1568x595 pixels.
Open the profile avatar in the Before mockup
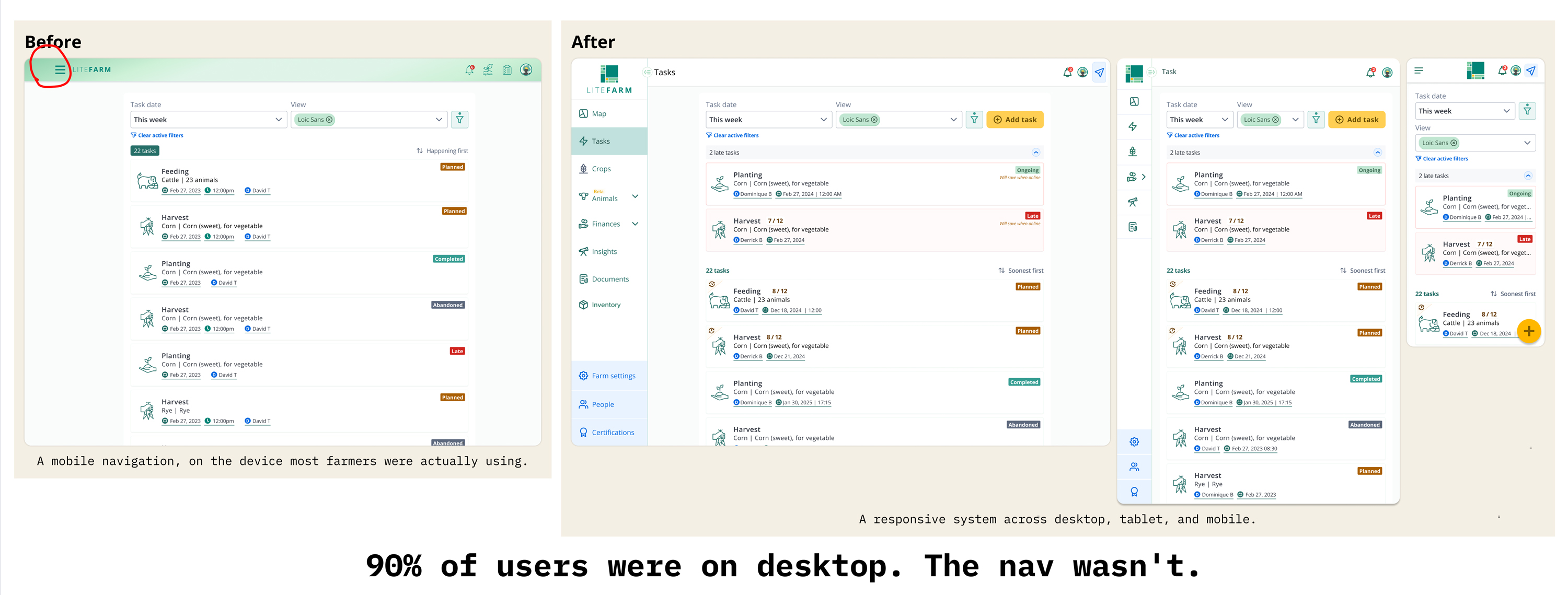coord(526,70)
